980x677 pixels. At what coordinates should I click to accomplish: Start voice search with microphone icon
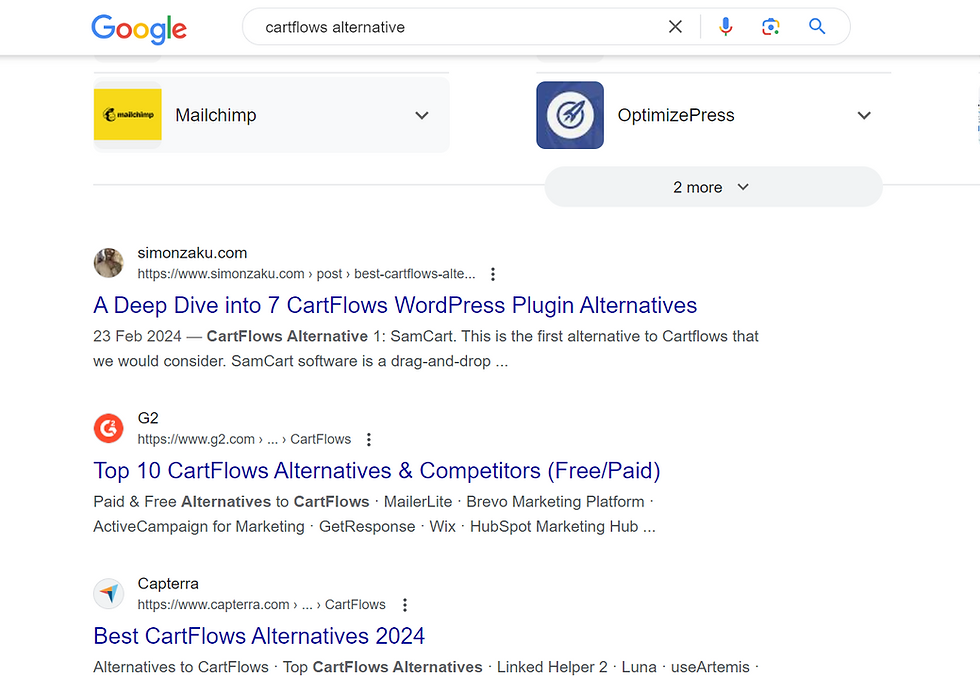pyautogui.click(x=726, y=27)
